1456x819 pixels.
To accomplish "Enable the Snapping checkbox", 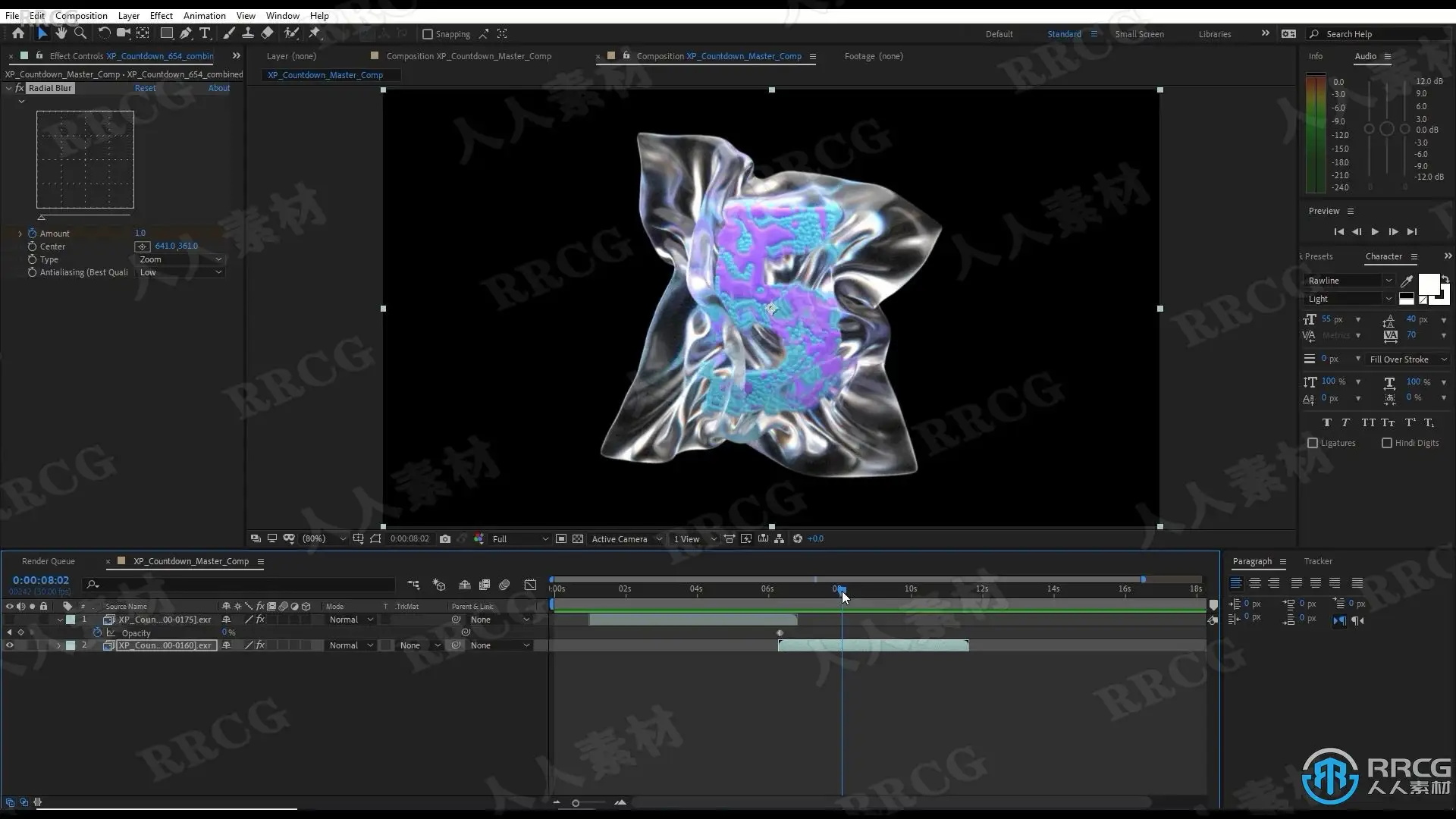I will [428, 34].
